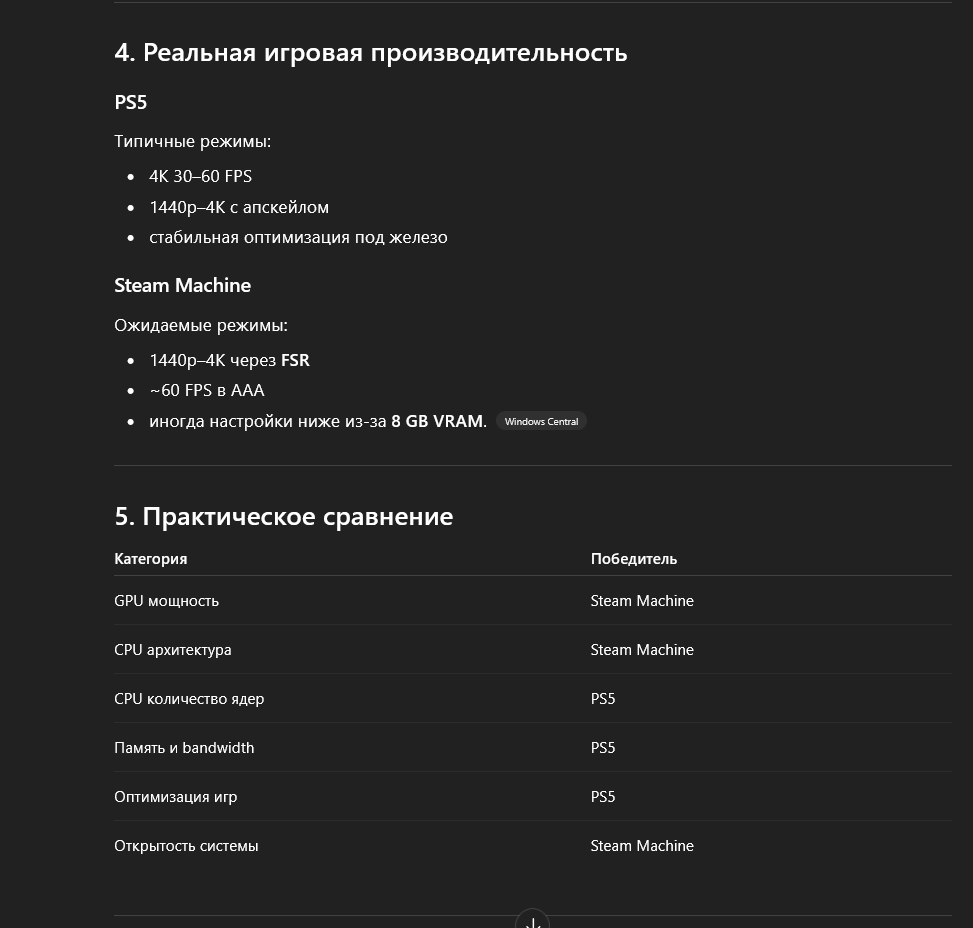Click the "4K 30–60 FPS" bullet item
The width and height of the screenshot is (973, 928).
click(200, 176)
